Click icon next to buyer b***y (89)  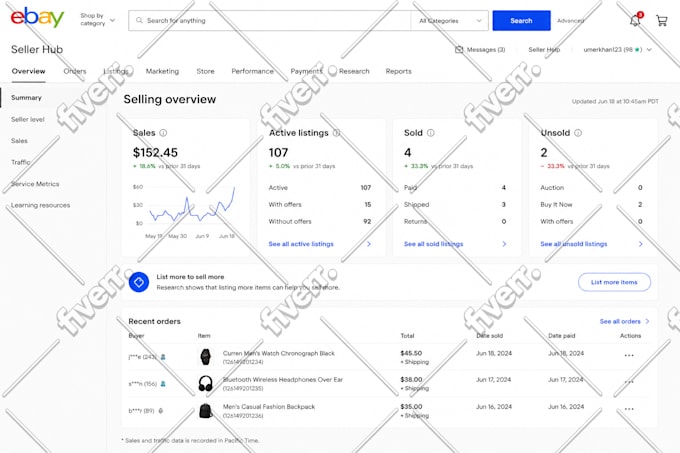[160, 411]
